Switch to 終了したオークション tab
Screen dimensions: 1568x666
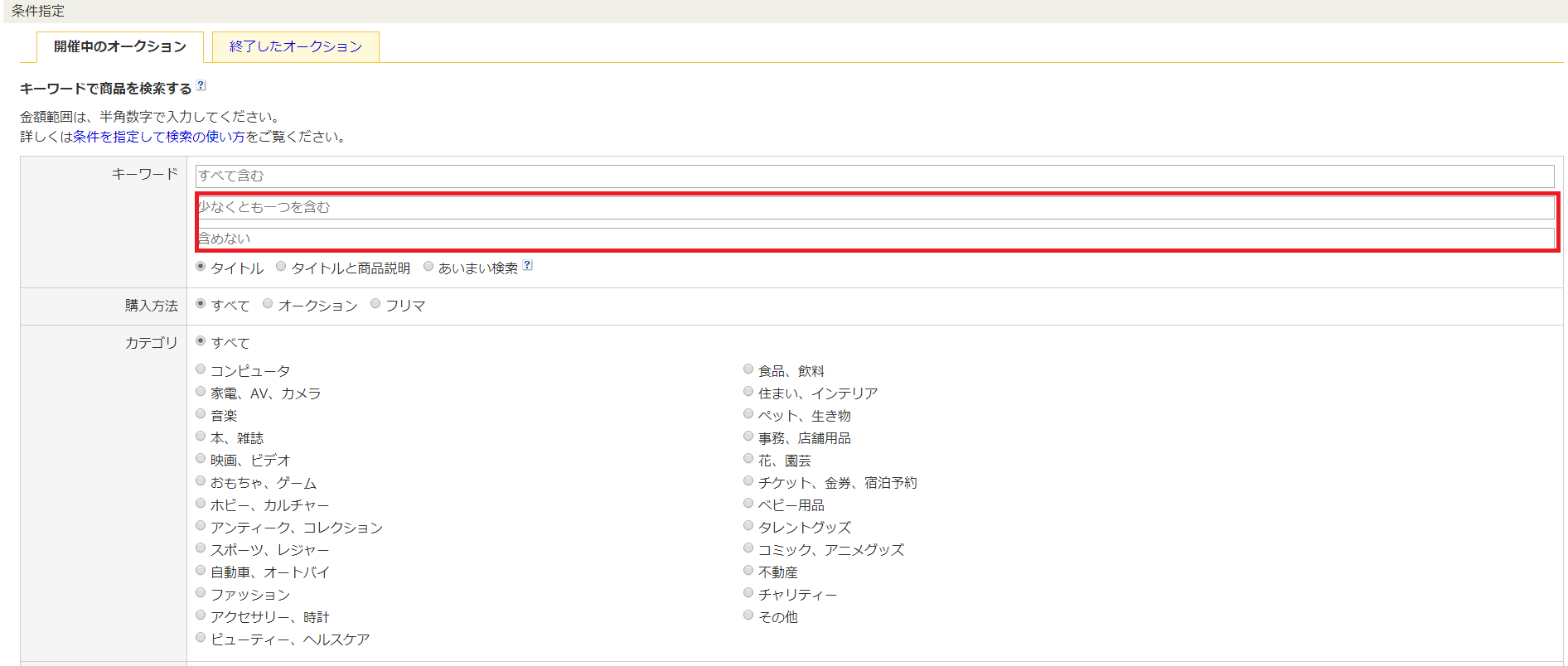(296, 46)
